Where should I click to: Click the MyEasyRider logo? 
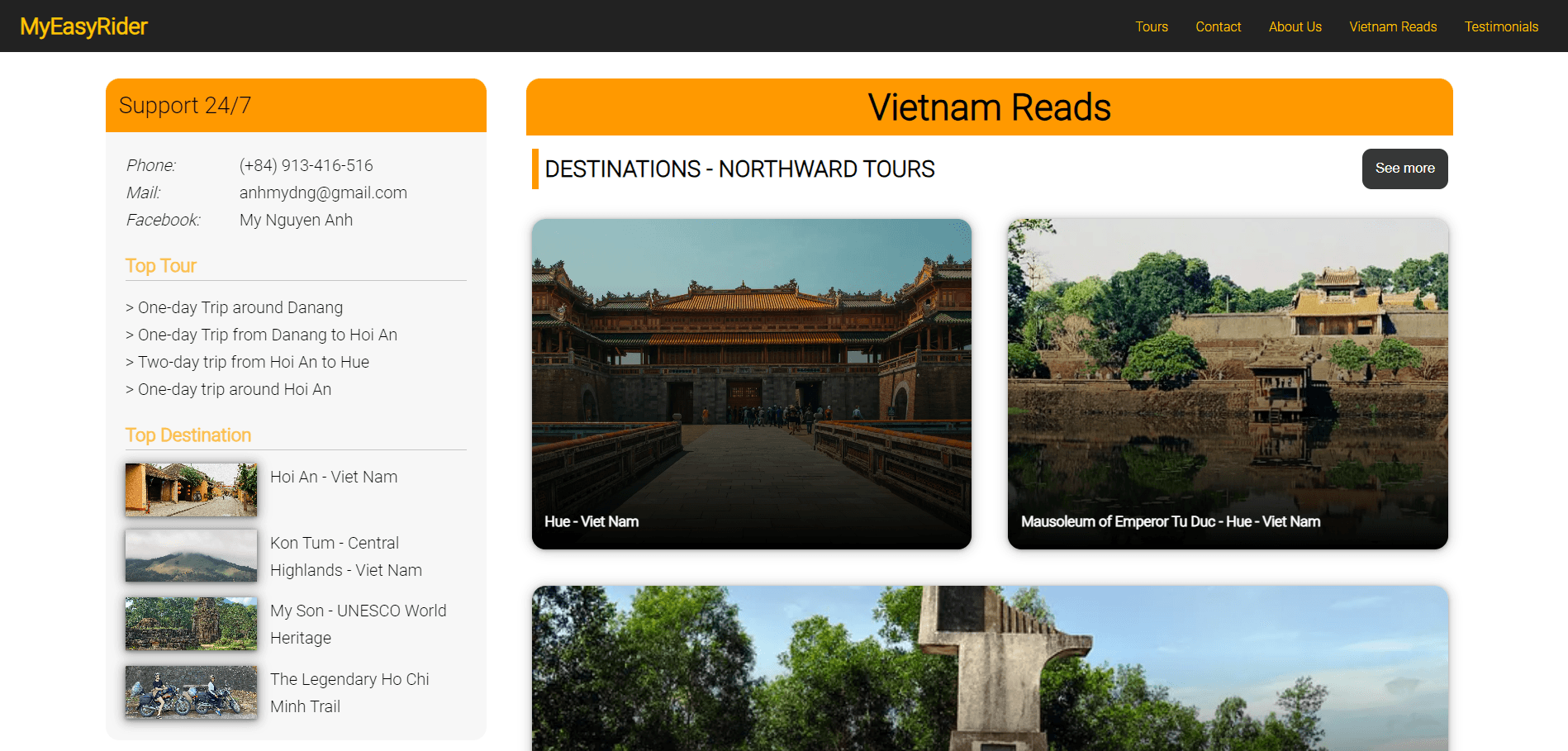pyautogui.click(x=83, y=26)
